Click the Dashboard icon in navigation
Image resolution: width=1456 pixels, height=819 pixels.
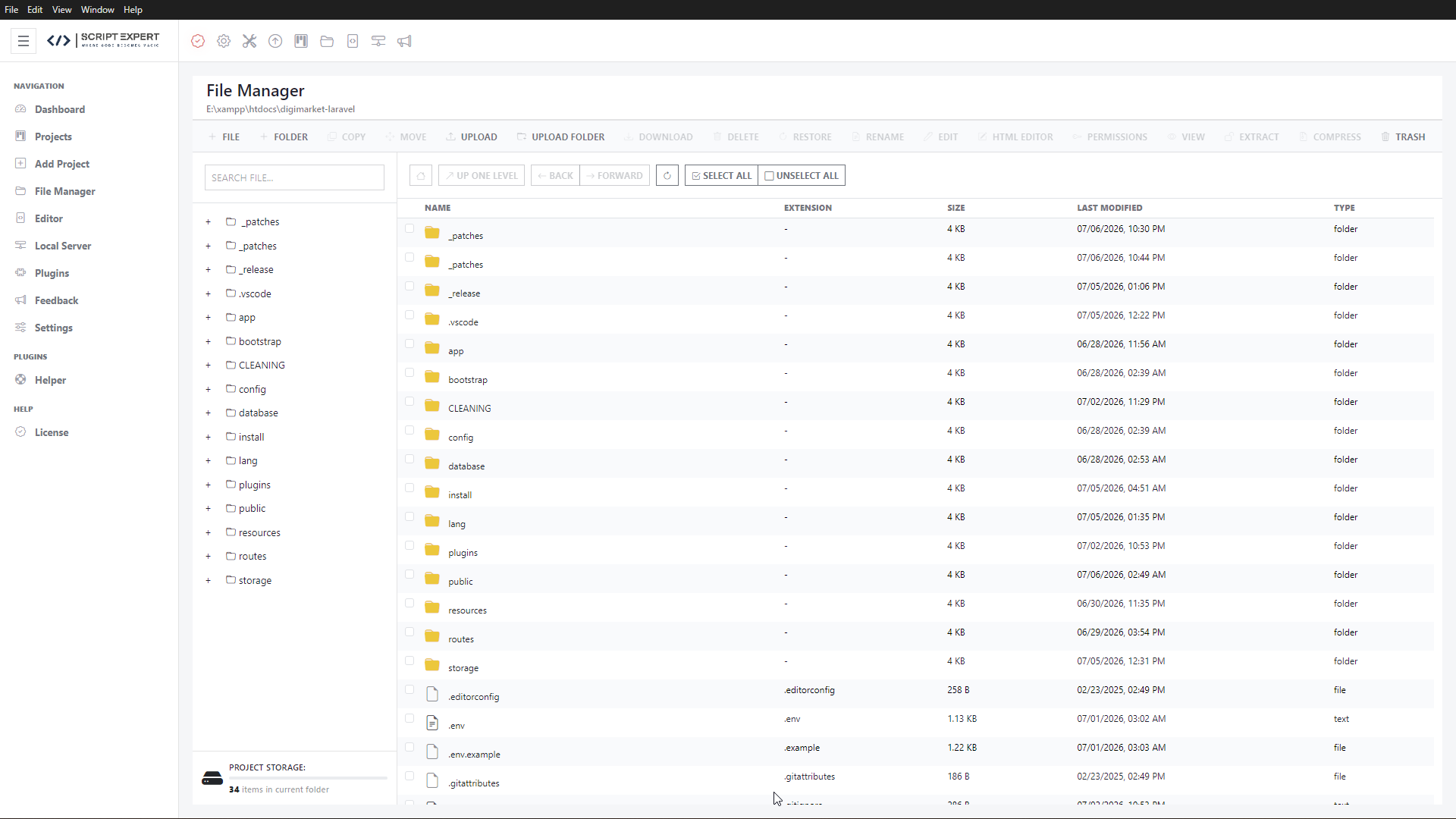(20, 109)
